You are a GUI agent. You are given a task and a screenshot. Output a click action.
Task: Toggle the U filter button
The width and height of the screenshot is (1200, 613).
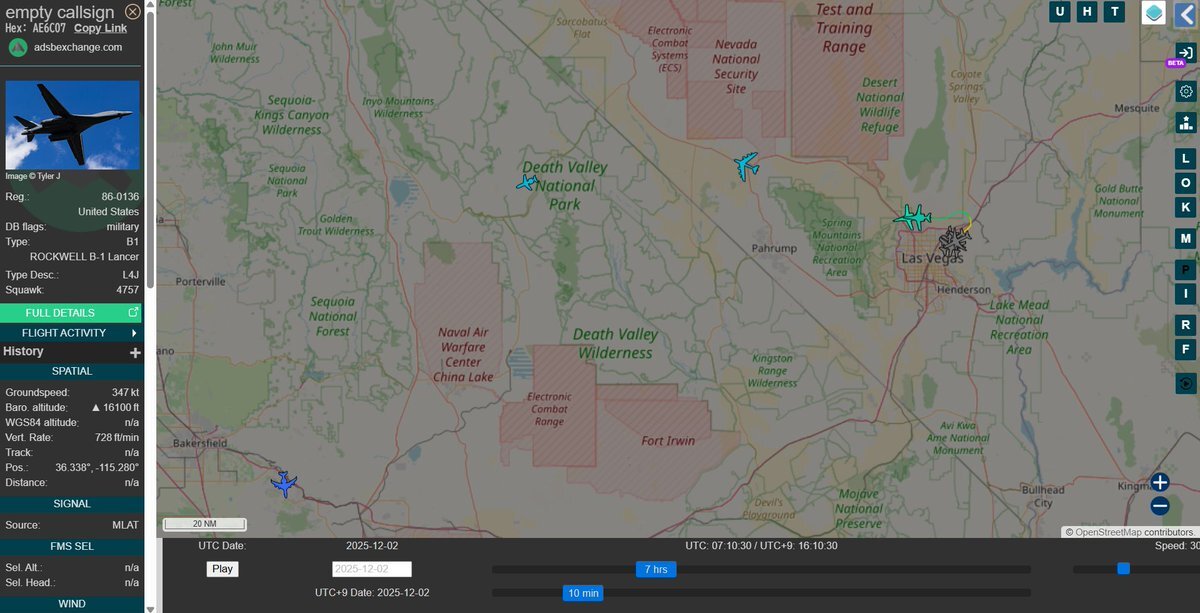tap(1060, 12)
